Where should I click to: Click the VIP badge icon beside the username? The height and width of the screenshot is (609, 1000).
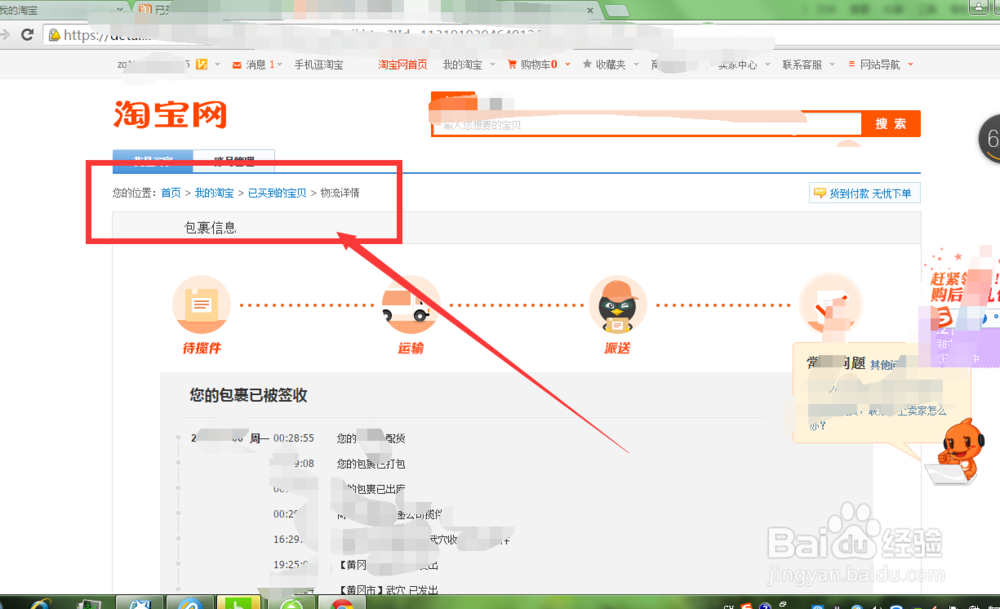click(x=202, y=64)
